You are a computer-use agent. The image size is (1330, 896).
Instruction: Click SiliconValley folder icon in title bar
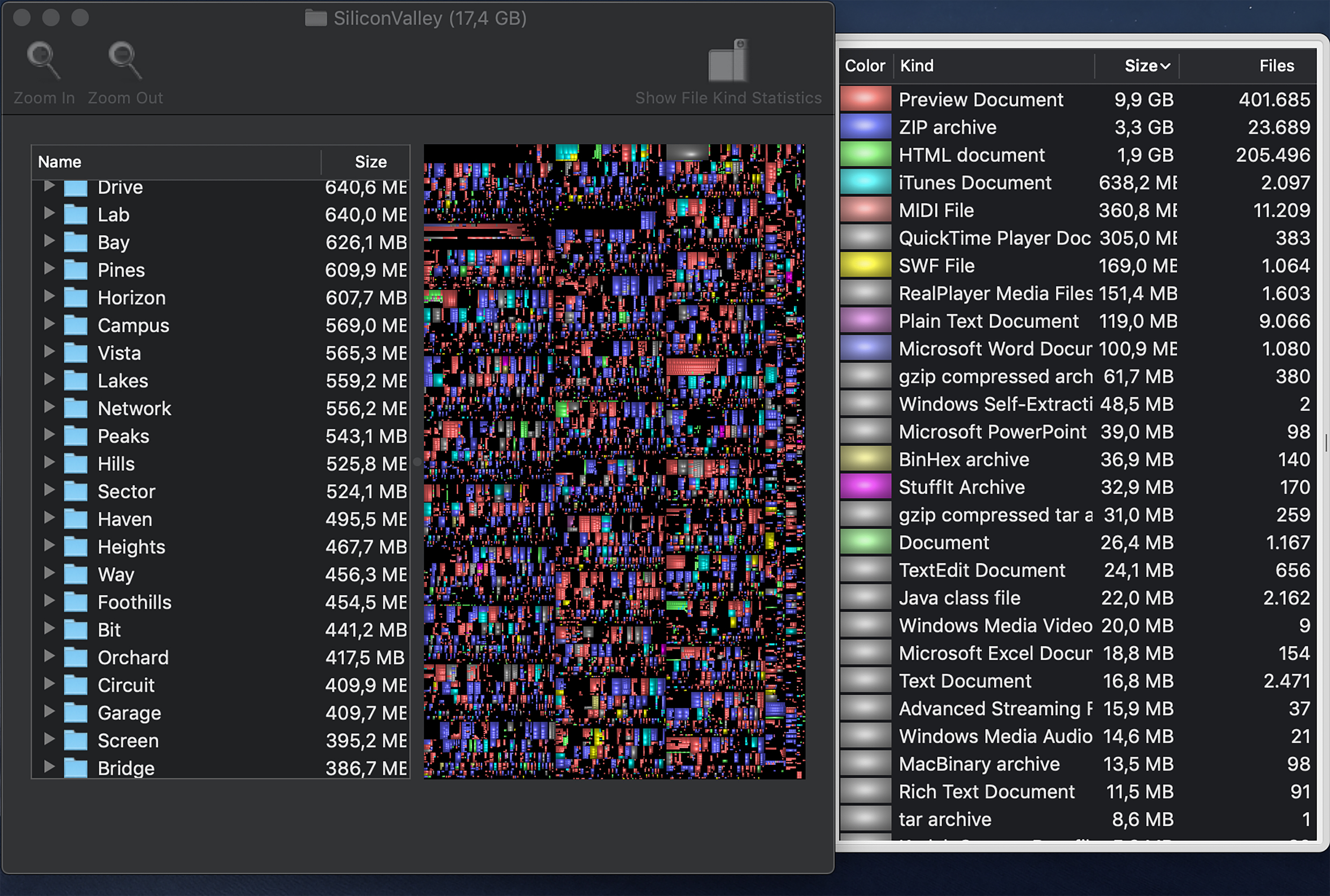315,18
